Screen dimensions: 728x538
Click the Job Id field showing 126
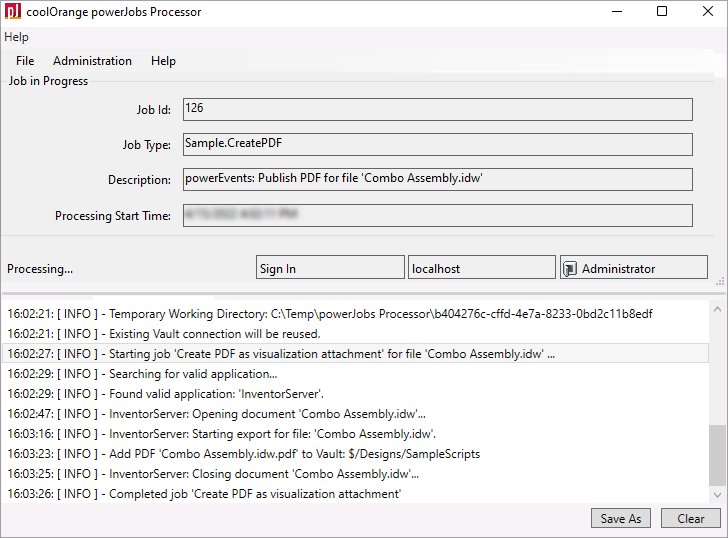point(438,109)
